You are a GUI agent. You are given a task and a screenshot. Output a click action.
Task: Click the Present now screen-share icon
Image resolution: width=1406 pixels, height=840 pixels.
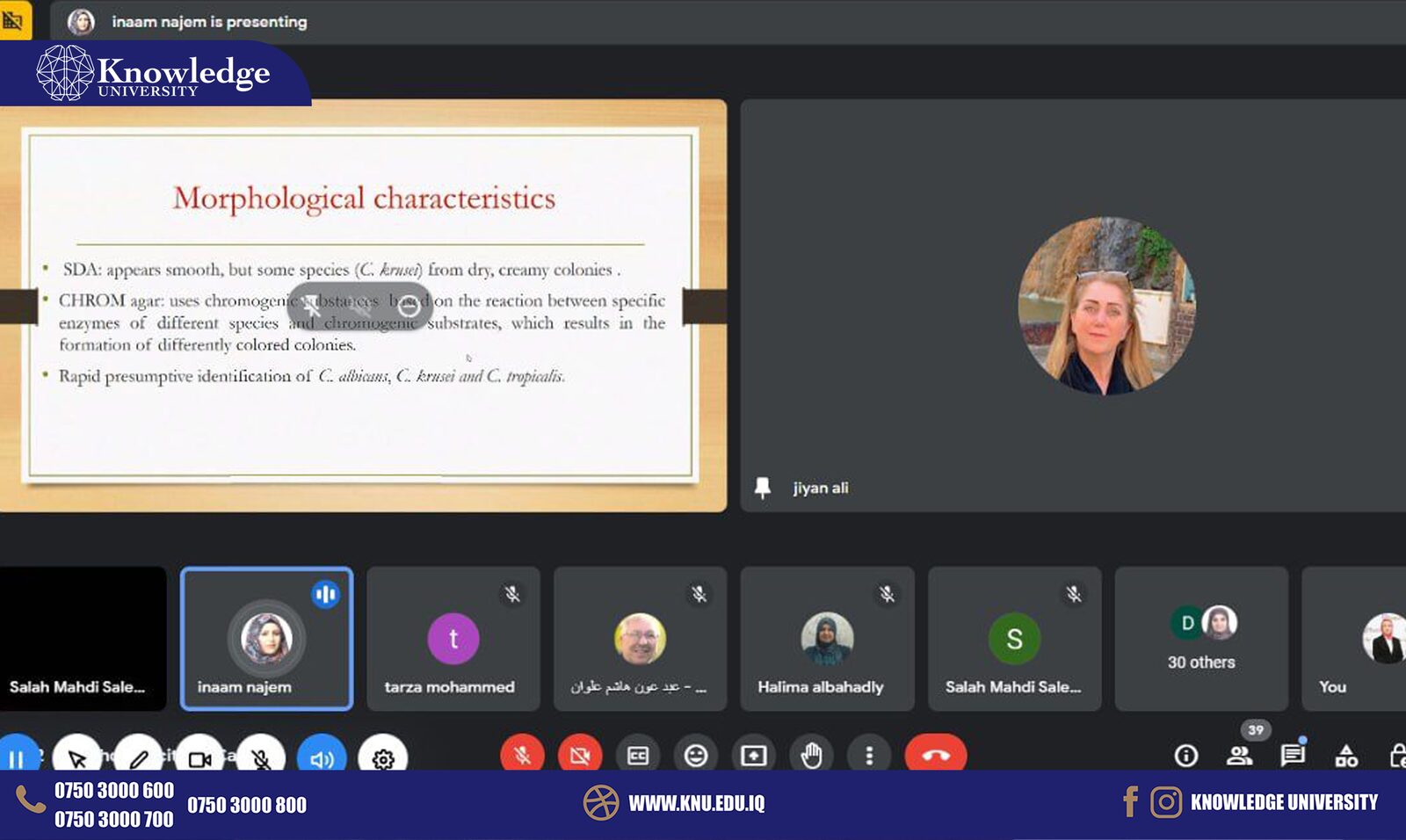(x=753, y=755)
